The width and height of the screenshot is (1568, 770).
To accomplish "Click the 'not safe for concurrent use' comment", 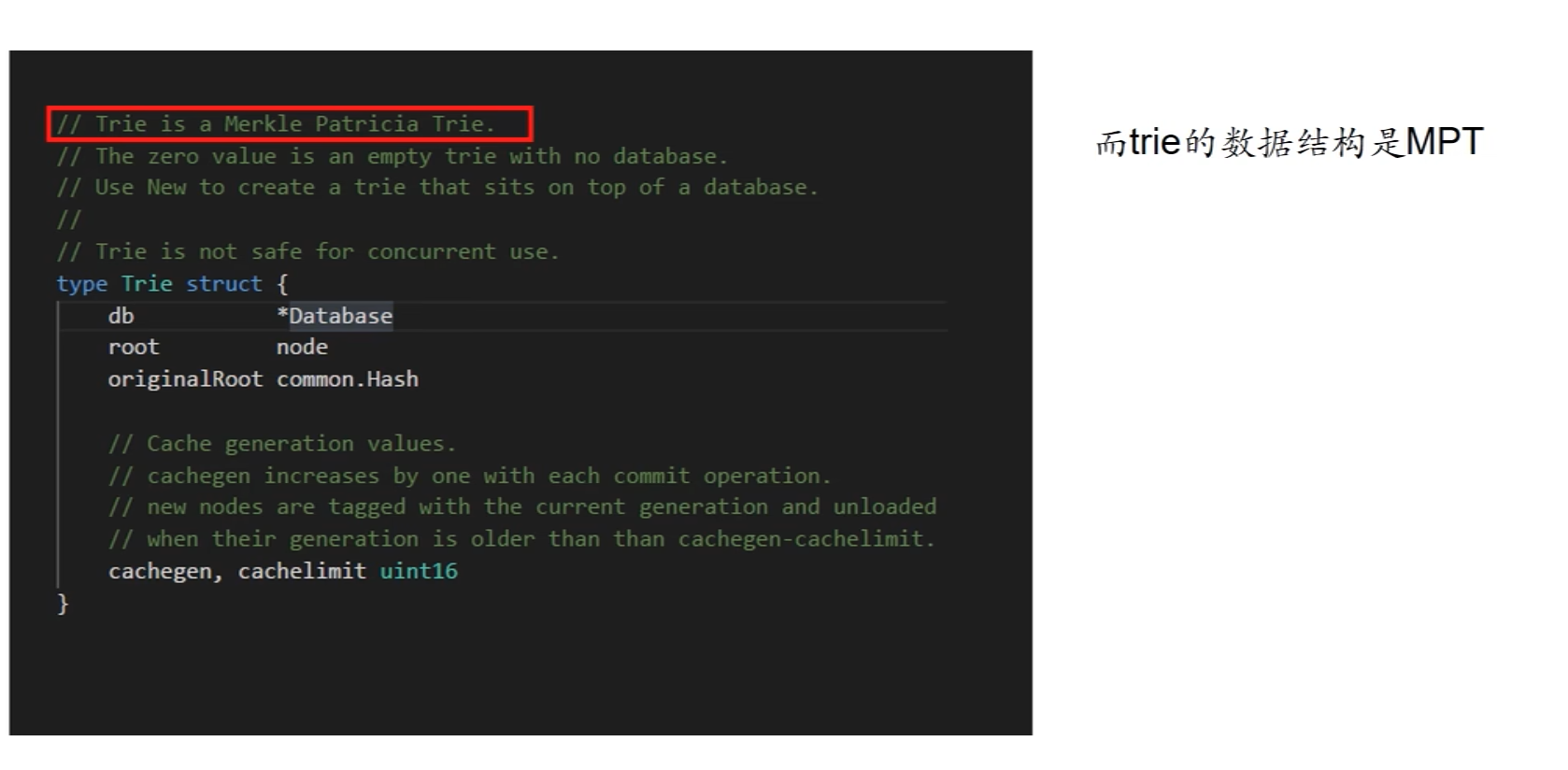I will [x=307, y=252].
